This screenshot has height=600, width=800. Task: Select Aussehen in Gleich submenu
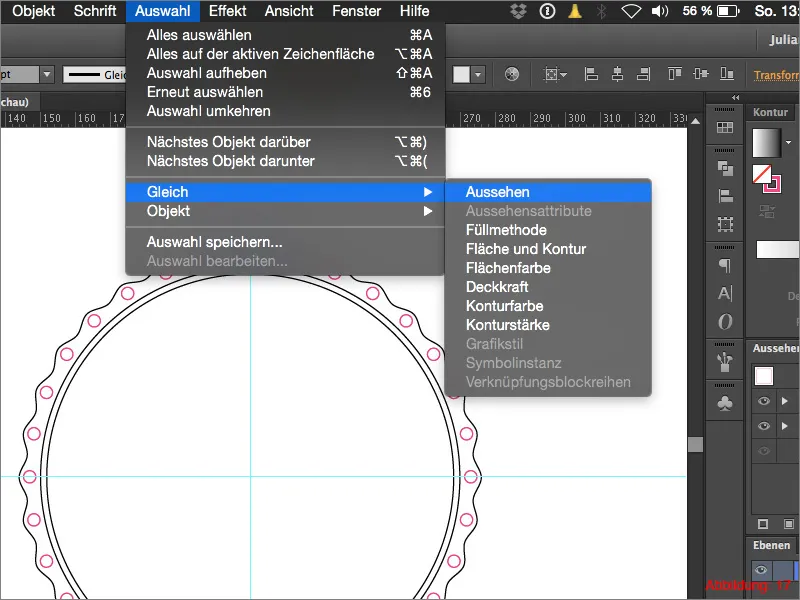pos(548,192)
